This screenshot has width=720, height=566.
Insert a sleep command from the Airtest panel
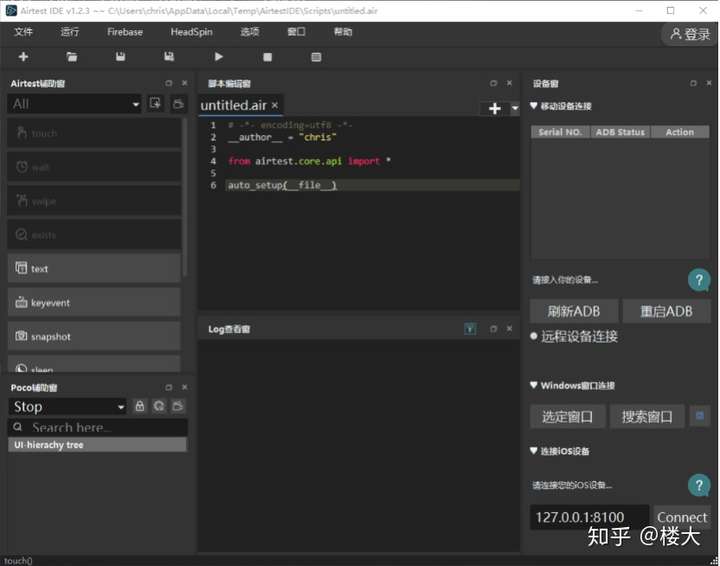coord(94,364)
